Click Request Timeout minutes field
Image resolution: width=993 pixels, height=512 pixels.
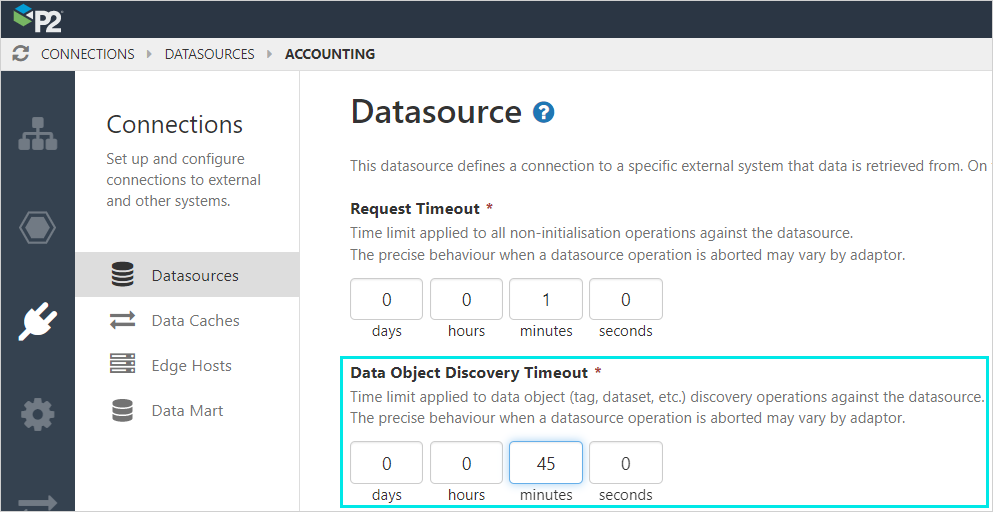click(546, 299)
